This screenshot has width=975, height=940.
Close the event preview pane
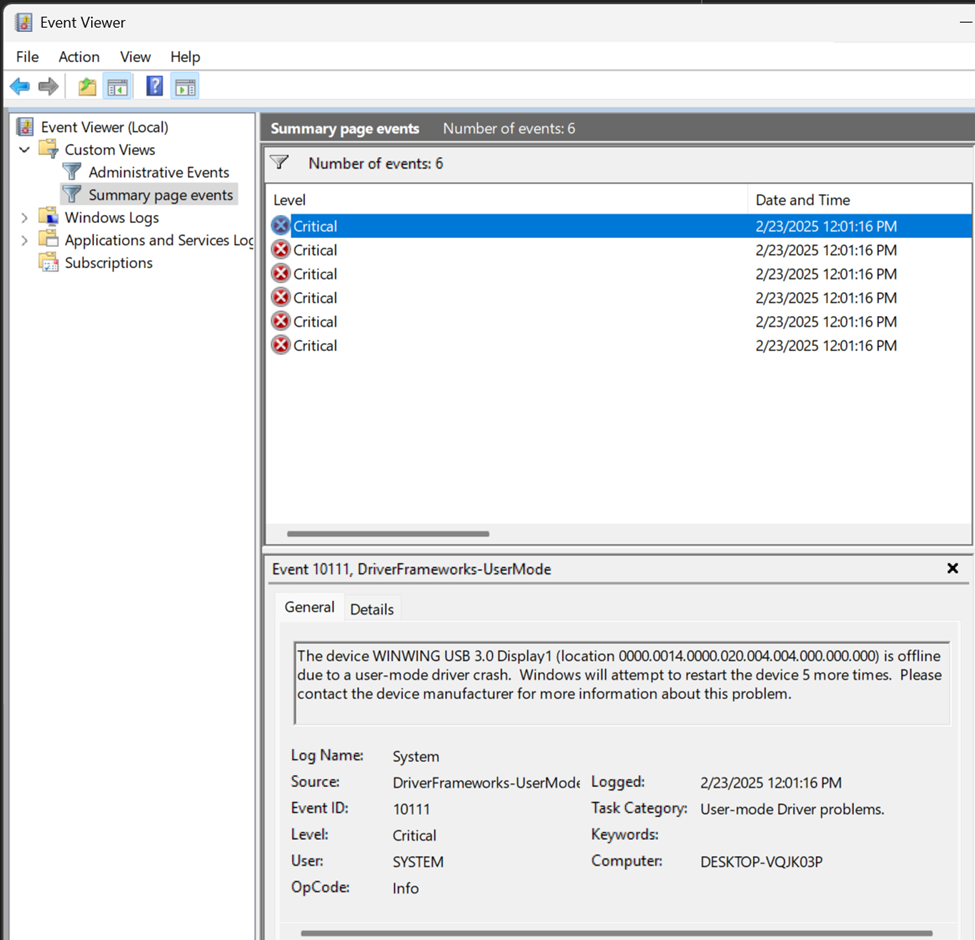952,568
